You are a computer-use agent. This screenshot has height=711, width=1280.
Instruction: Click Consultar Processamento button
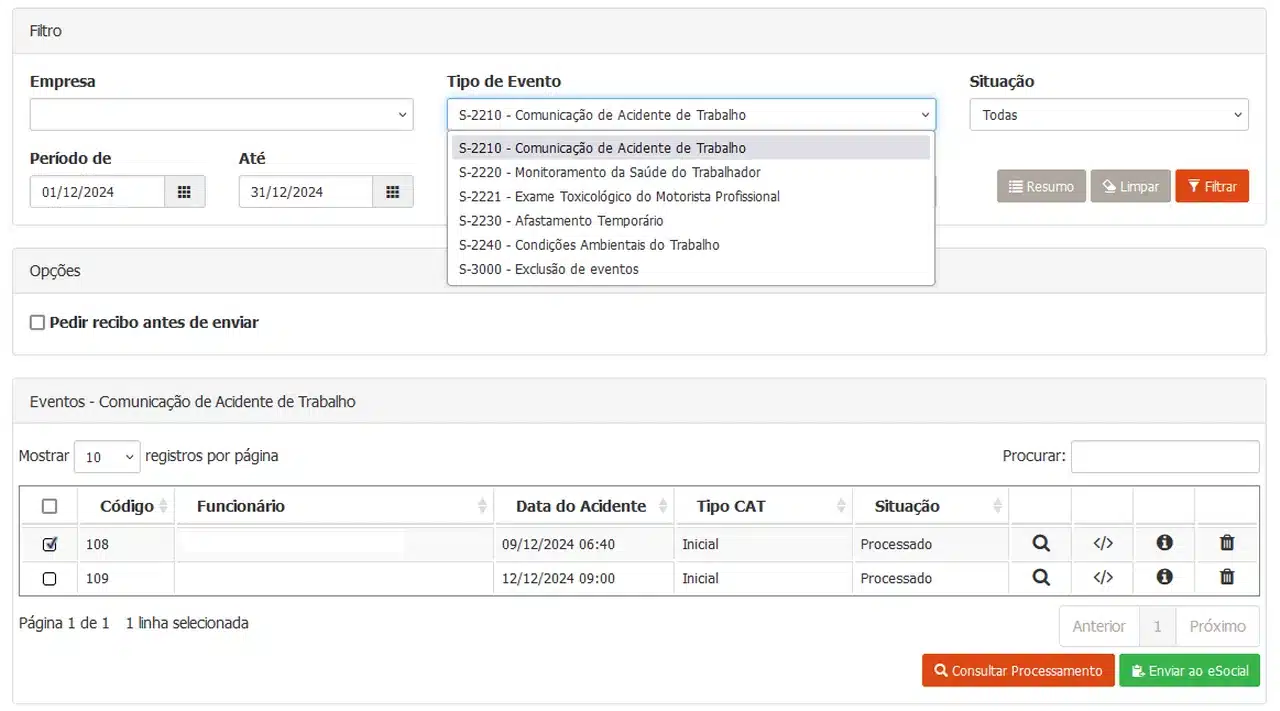(1018, 670)
